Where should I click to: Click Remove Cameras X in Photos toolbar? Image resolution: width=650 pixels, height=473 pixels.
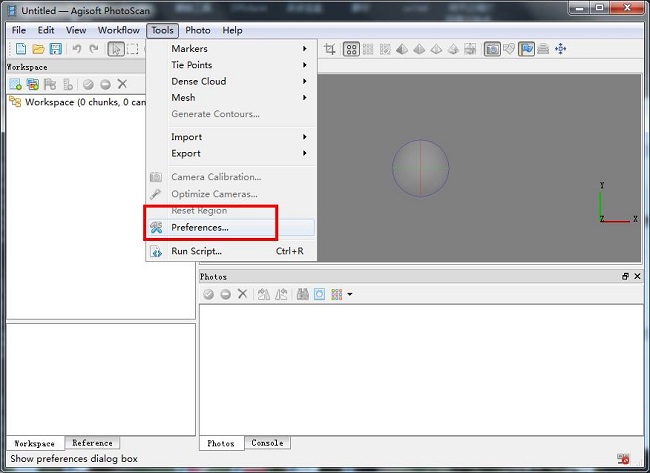click(243, 294)
